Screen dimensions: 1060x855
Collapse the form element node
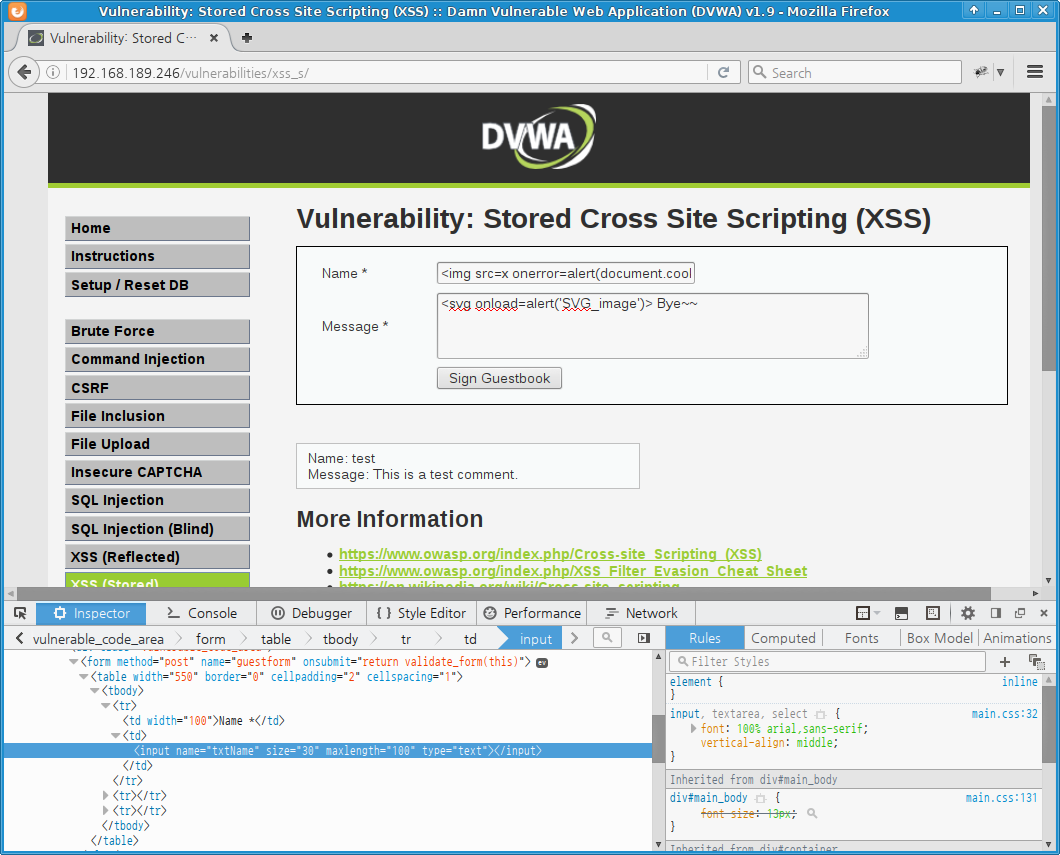[x=73, y=662]
